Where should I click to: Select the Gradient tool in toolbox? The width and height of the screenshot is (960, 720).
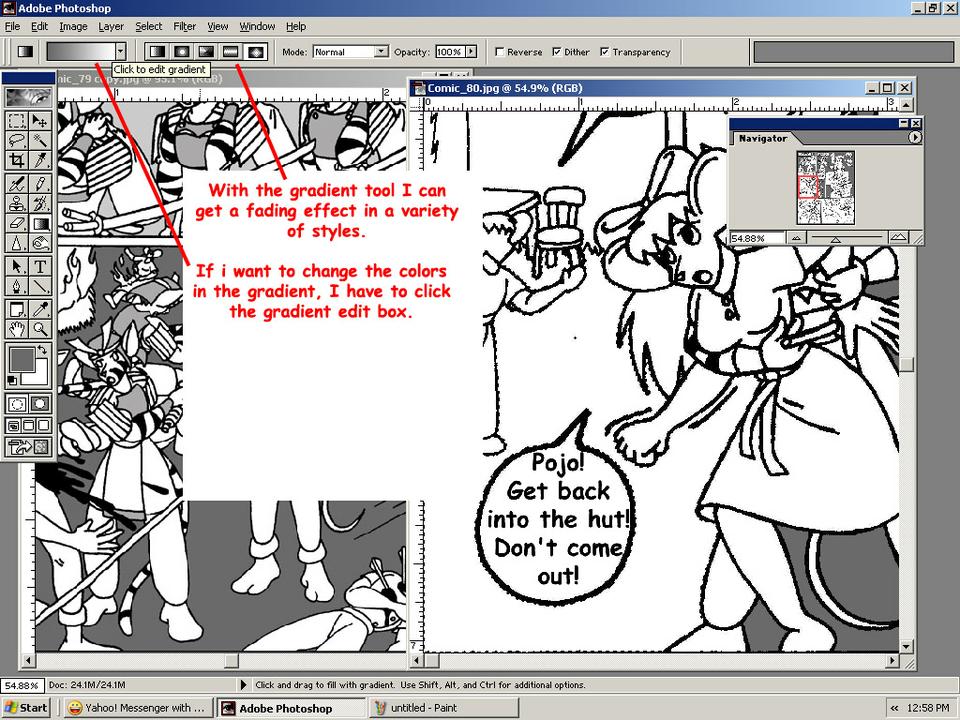click(x=40, y=223)
